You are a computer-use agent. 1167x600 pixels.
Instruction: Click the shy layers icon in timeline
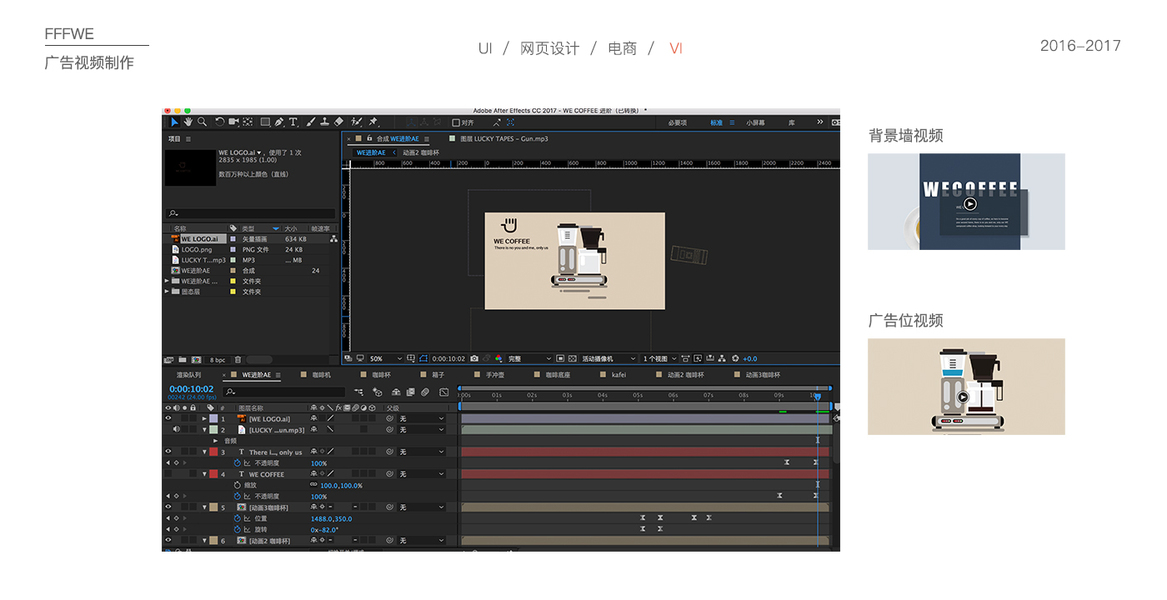coord(396,392)
